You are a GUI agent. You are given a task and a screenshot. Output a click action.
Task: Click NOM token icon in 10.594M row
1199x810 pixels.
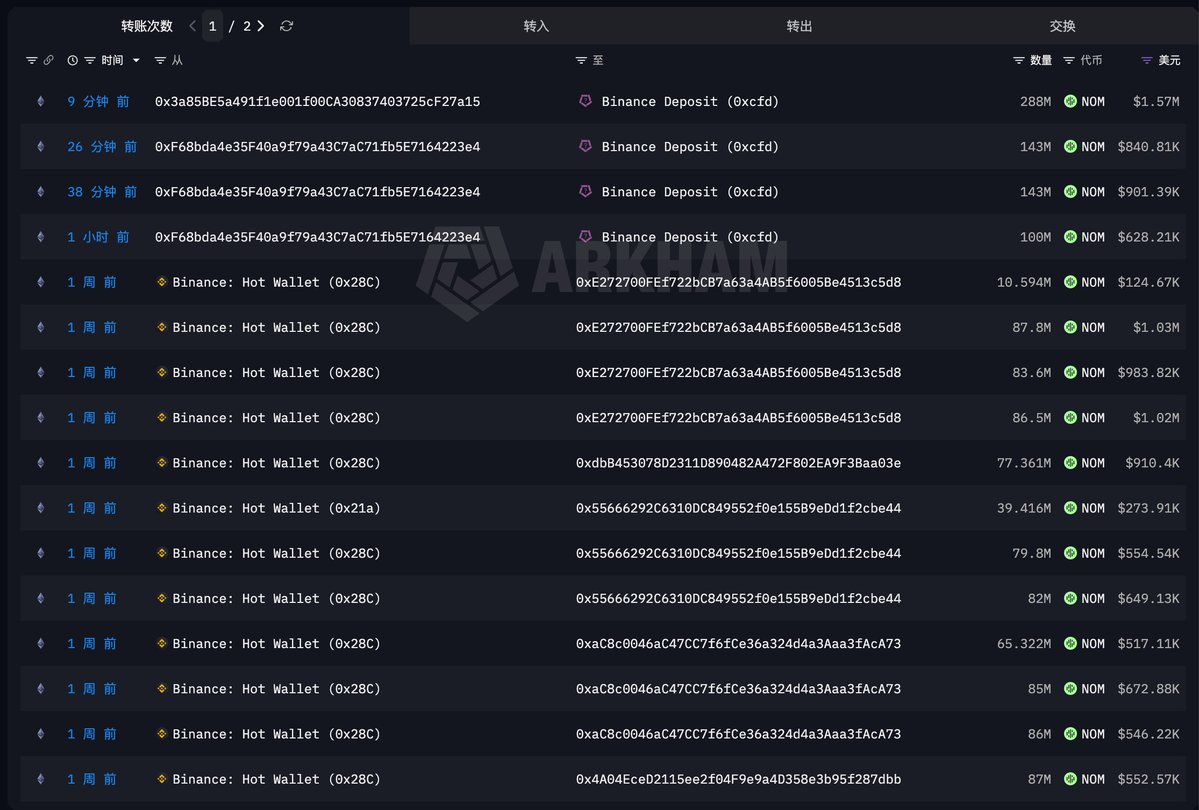(1071, 282)
